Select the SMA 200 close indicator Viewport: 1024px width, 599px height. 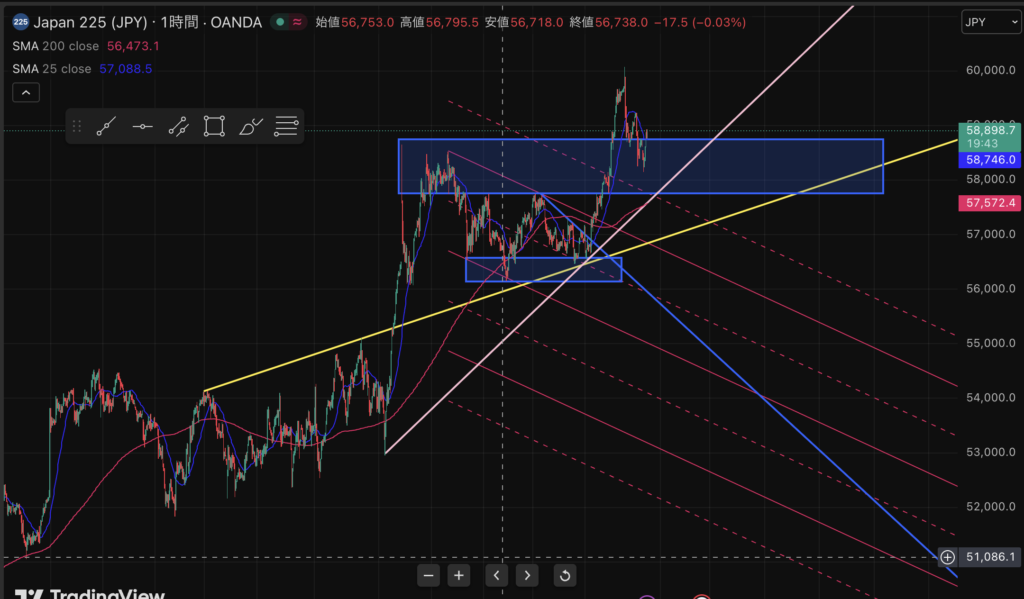point(55,46)
